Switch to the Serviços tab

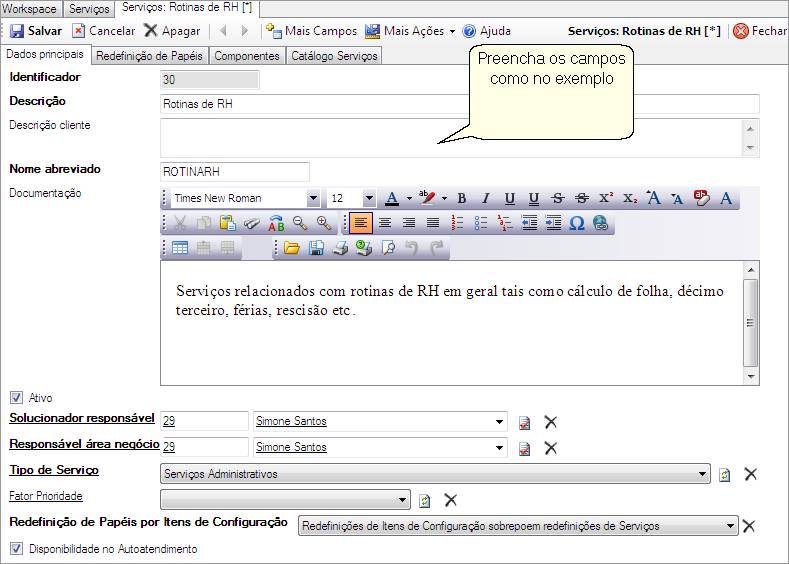[89, 9]
